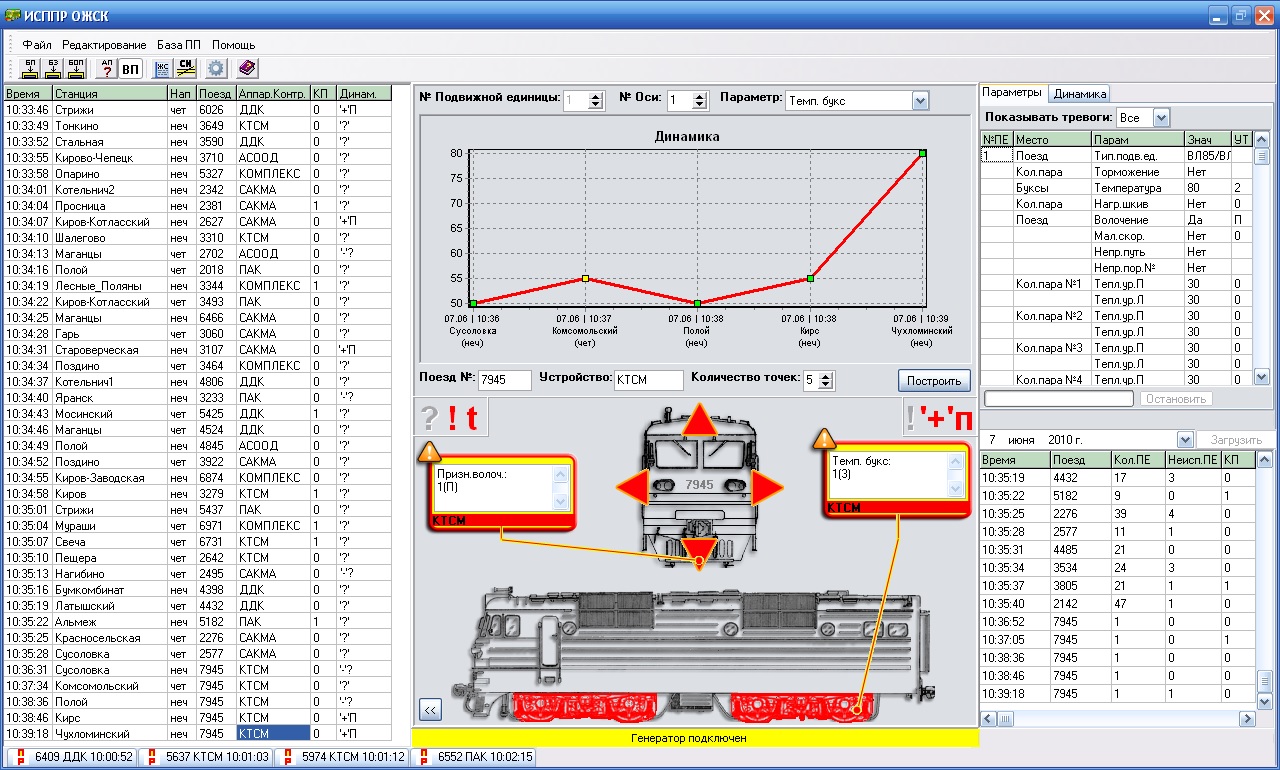This screenshot has width=1280, height=770.
Task: Click the ЖС journal toolbar icon
Action: 162,68
